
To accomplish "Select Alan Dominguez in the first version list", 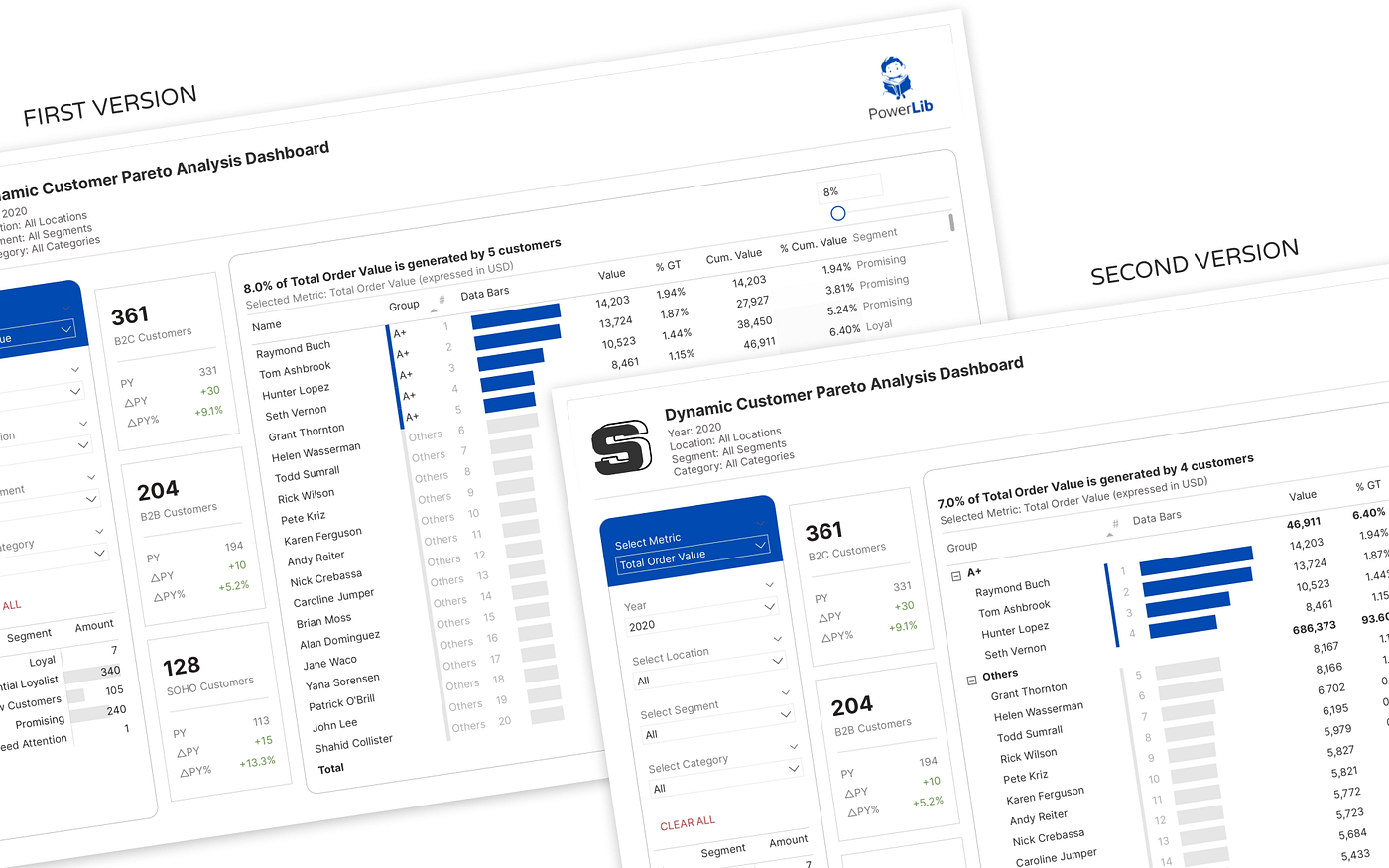I will 339,640.
